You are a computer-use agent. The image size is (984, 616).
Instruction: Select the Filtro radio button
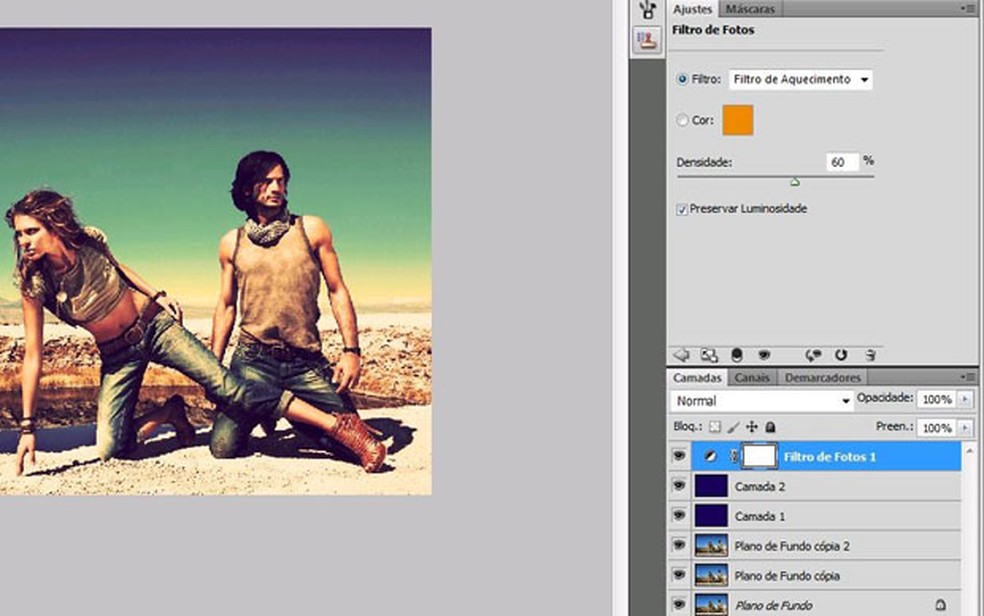[x=683, y=79]
